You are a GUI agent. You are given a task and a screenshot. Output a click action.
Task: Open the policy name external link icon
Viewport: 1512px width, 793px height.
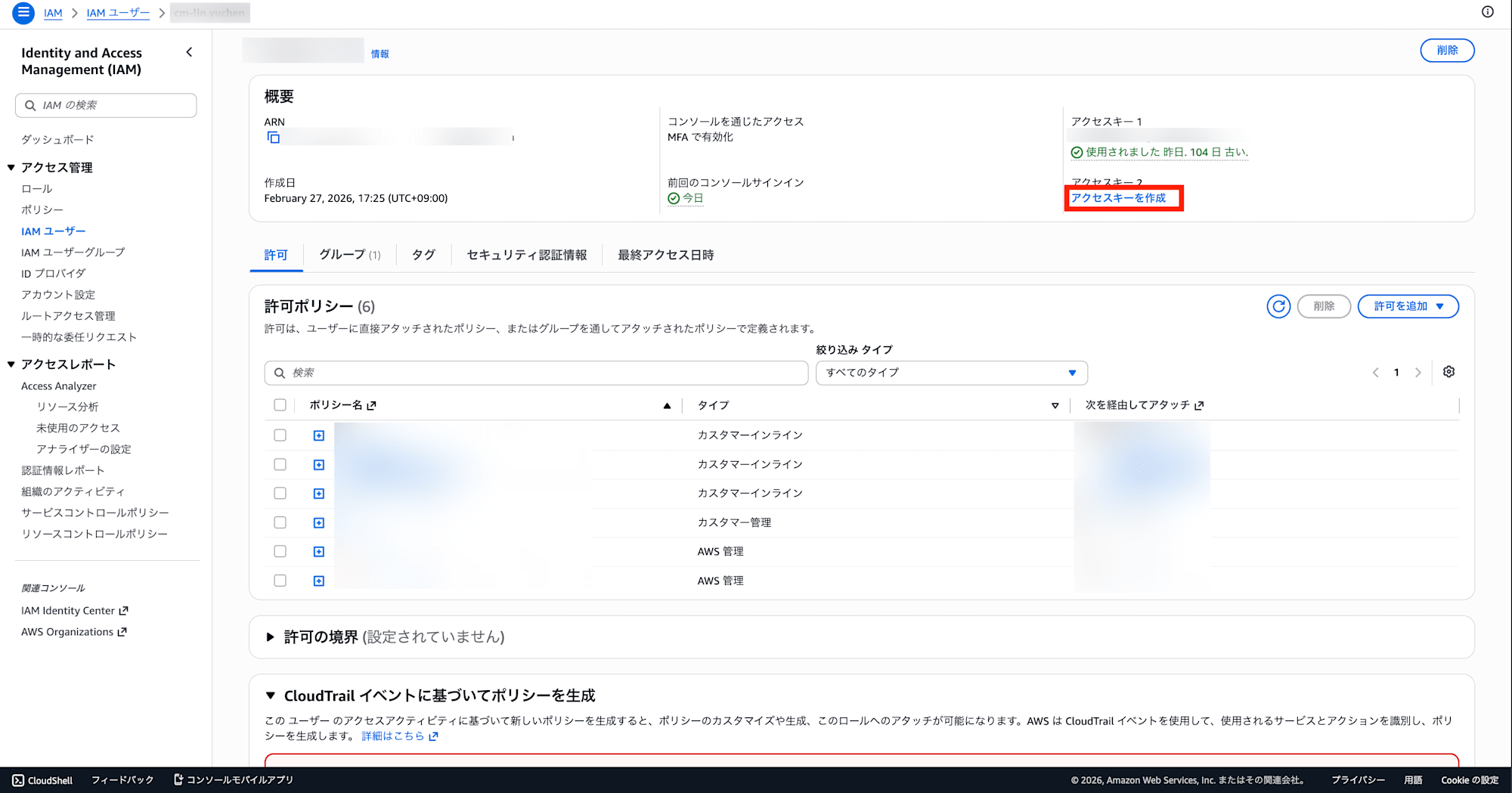pos(371,406)
